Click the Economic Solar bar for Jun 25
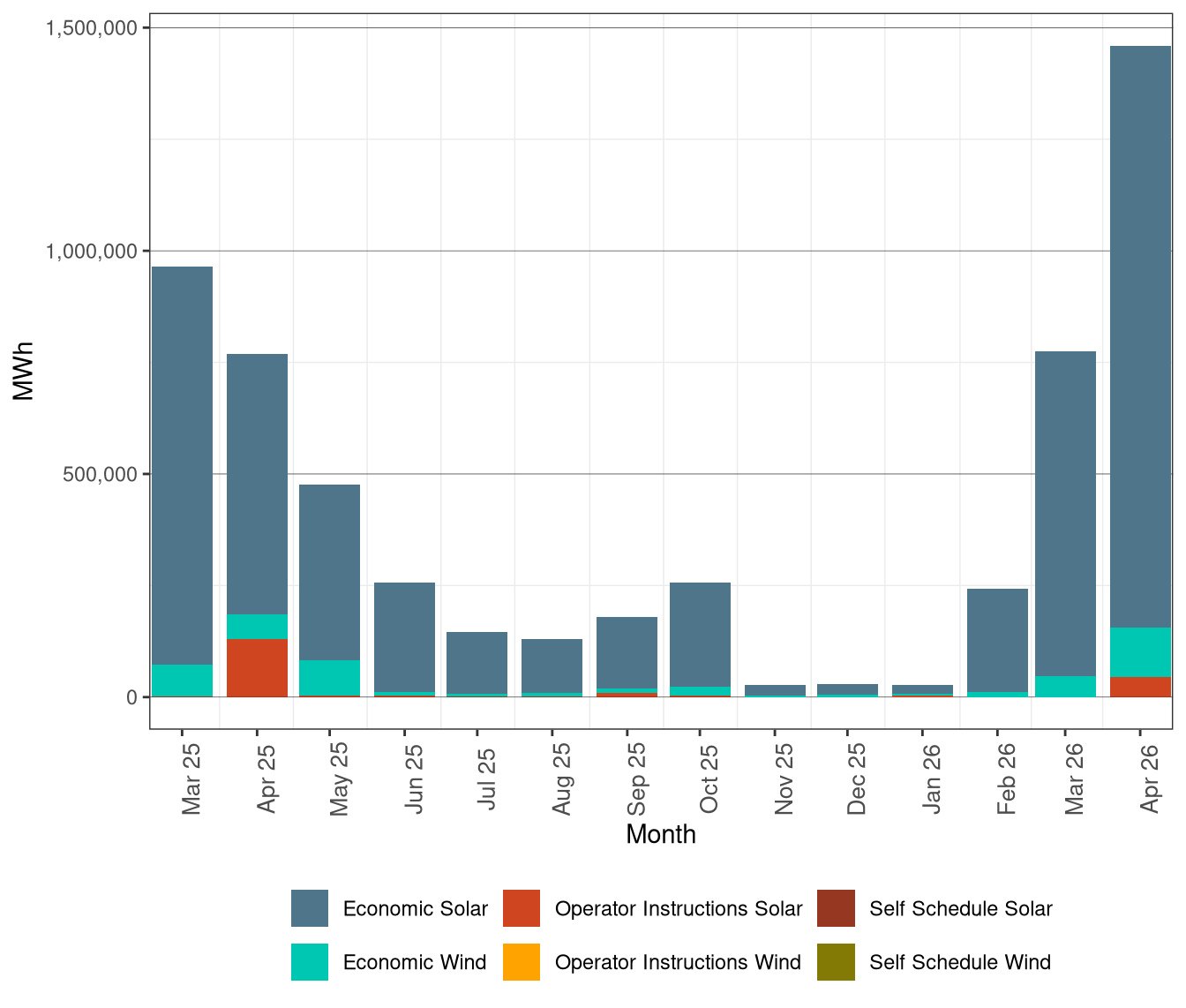Viewport: 1186px width, 1008px height. point(405,637)
